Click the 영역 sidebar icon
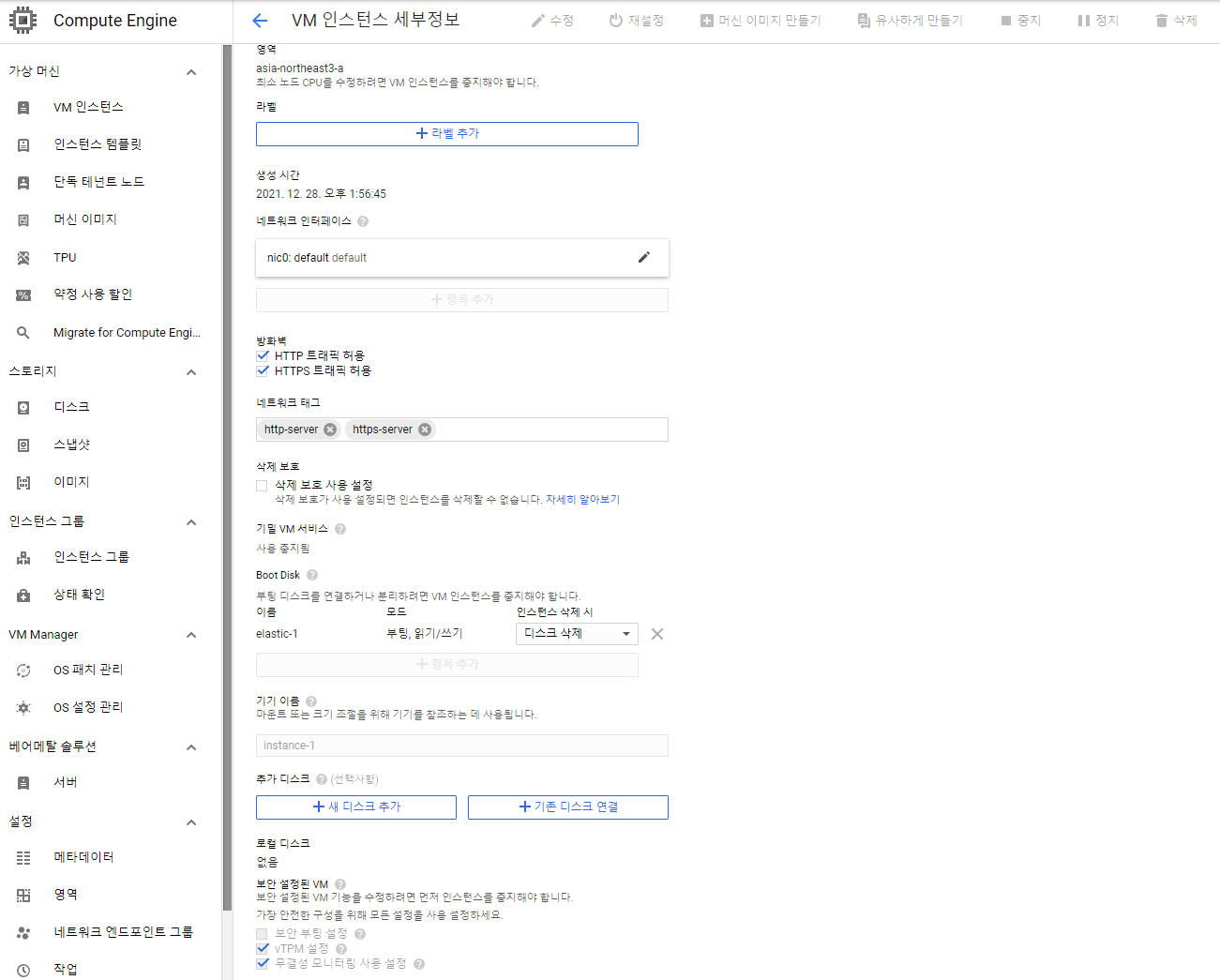The width and height of the screenshot is (1220, 980). (23, 896)
